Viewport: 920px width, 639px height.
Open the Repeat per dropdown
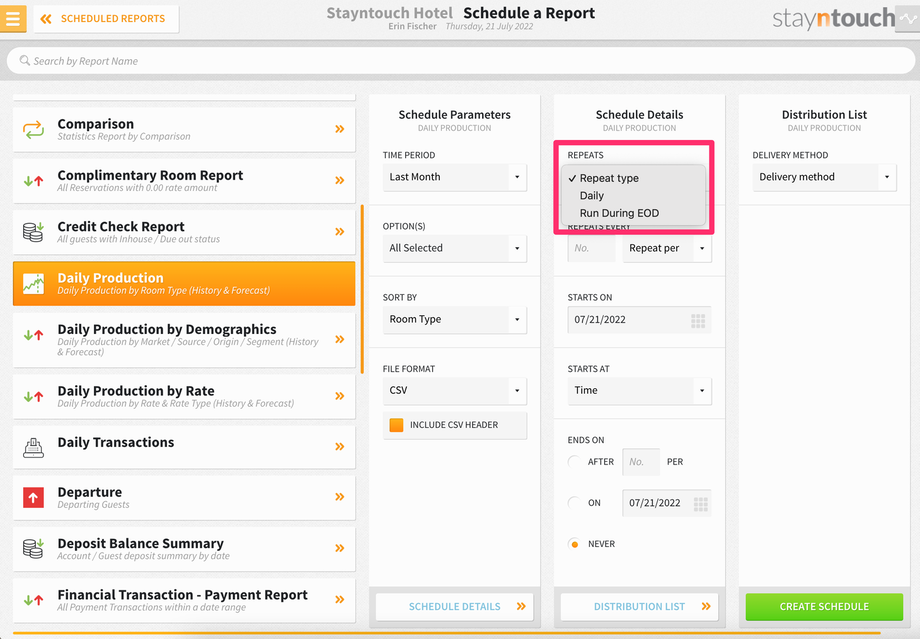click(667, 248)
